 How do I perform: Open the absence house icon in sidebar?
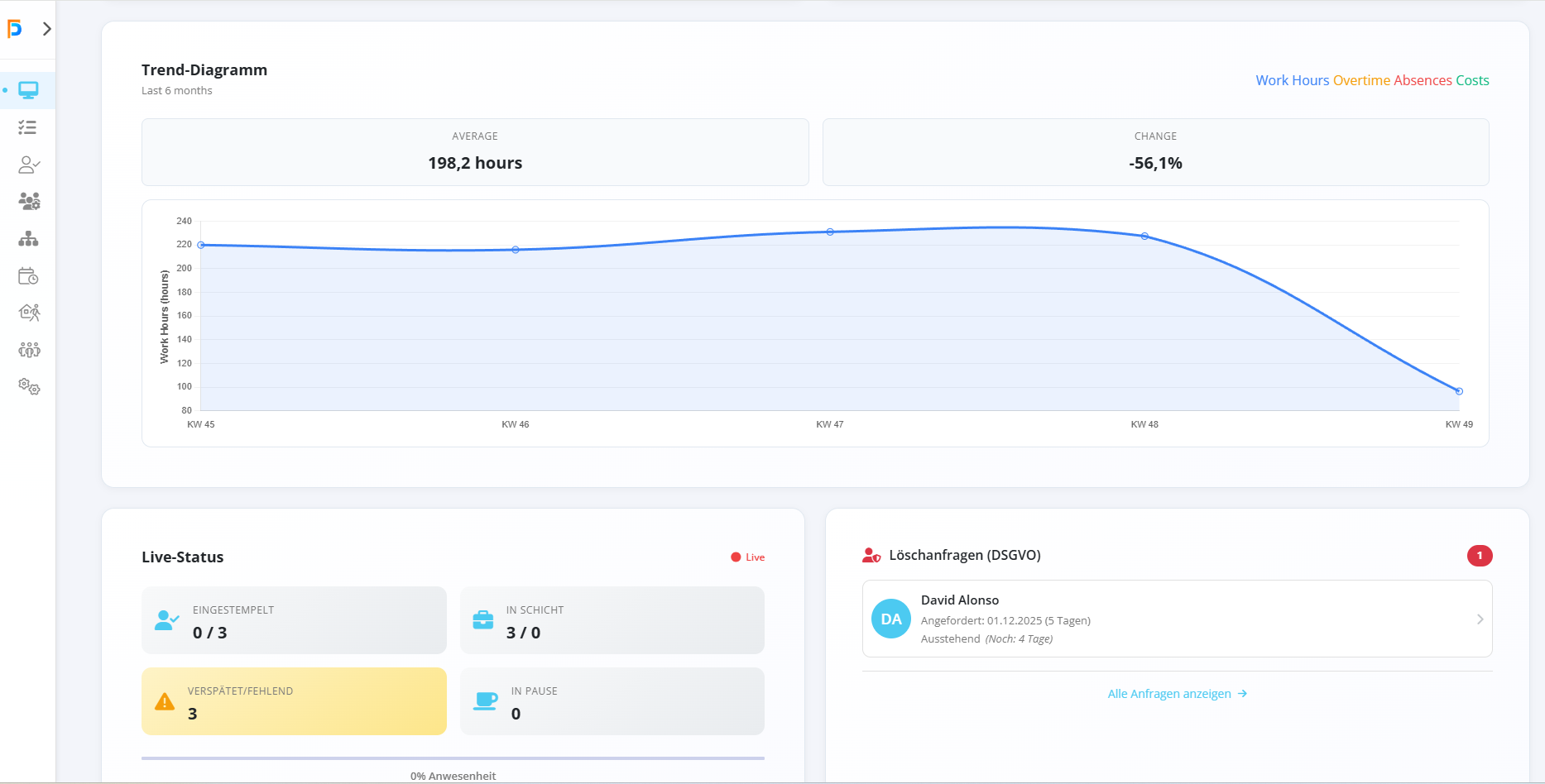coord(28,313)
